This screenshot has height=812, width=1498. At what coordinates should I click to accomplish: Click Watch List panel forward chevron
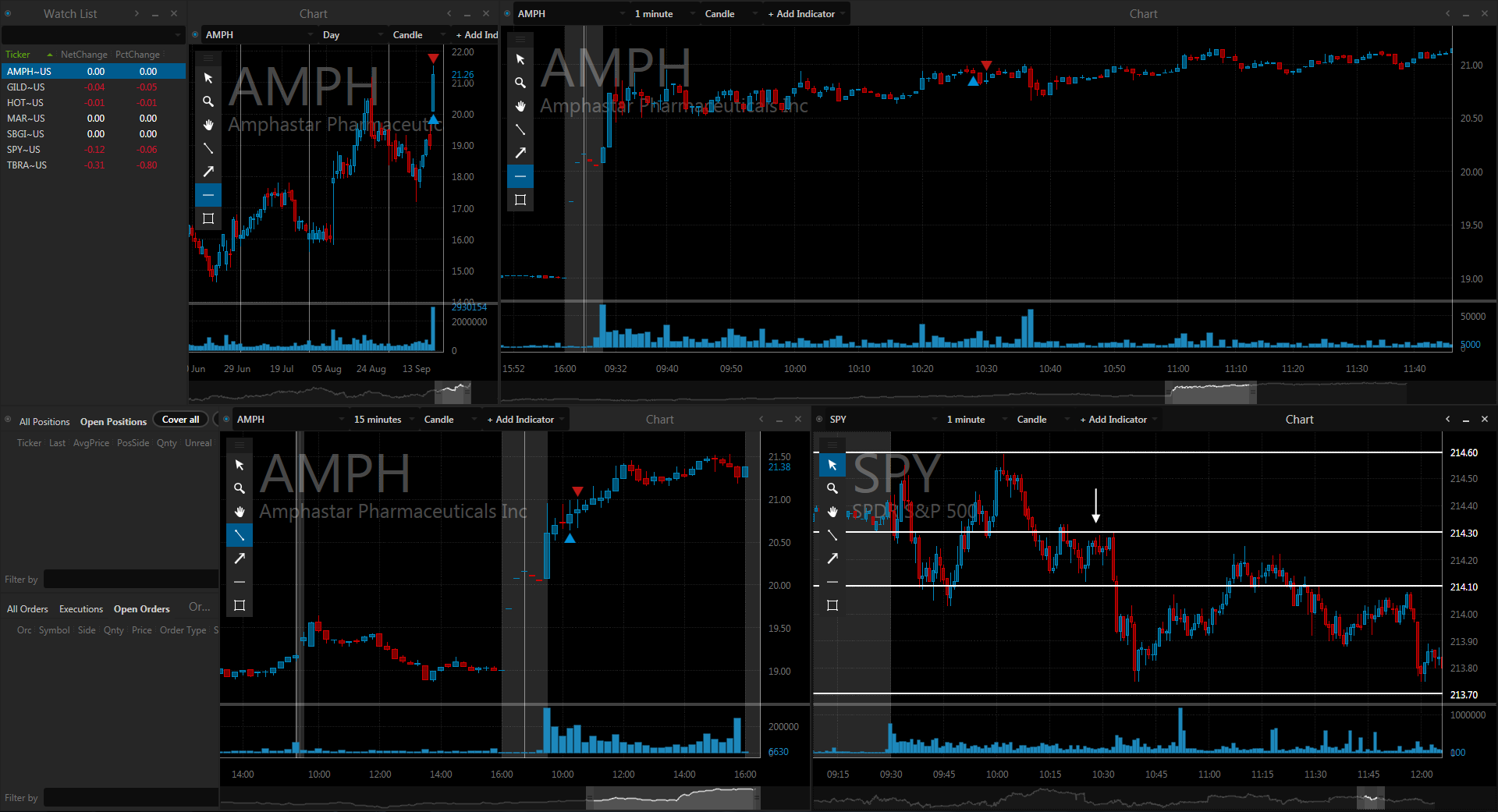136,13
